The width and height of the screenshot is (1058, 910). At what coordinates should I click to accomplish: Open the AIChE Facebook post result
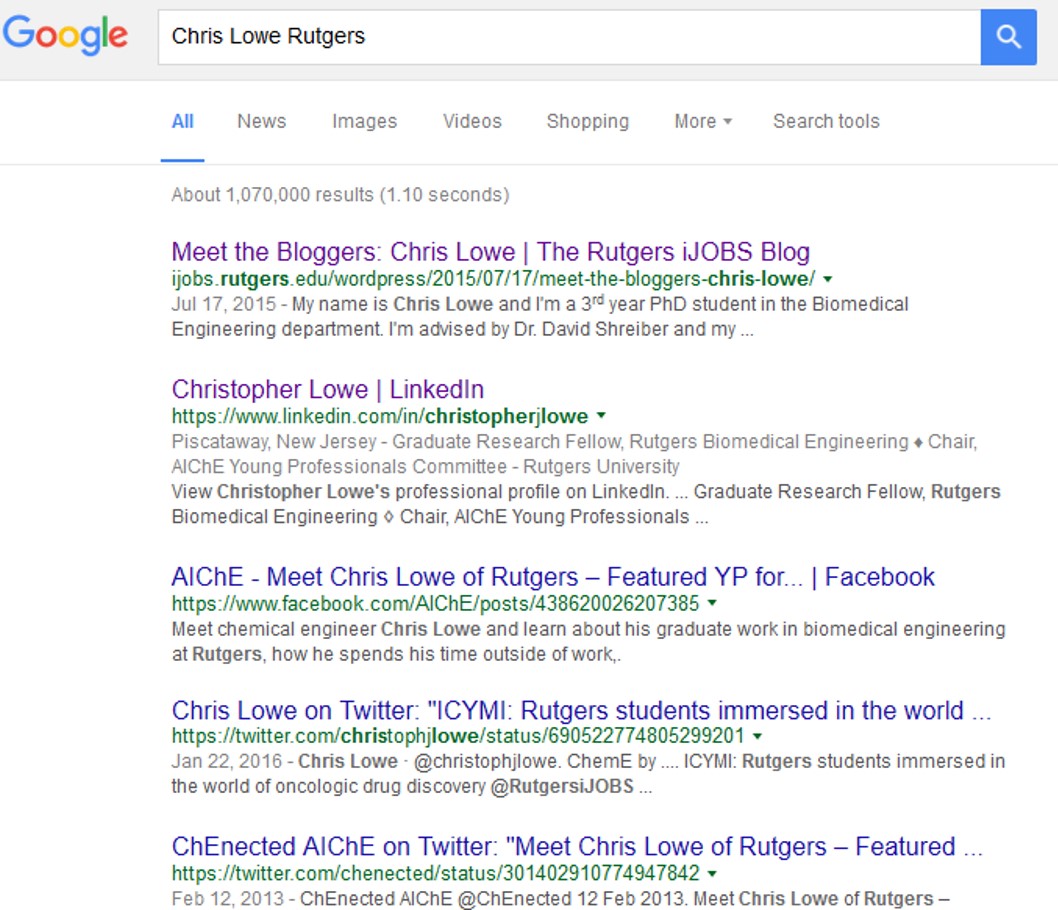pos(552,577)
